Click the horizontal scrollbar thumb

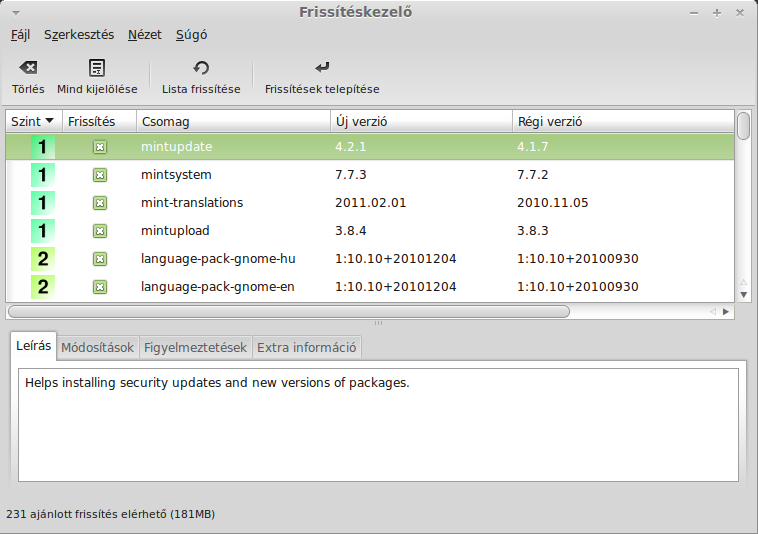point(289,312)
